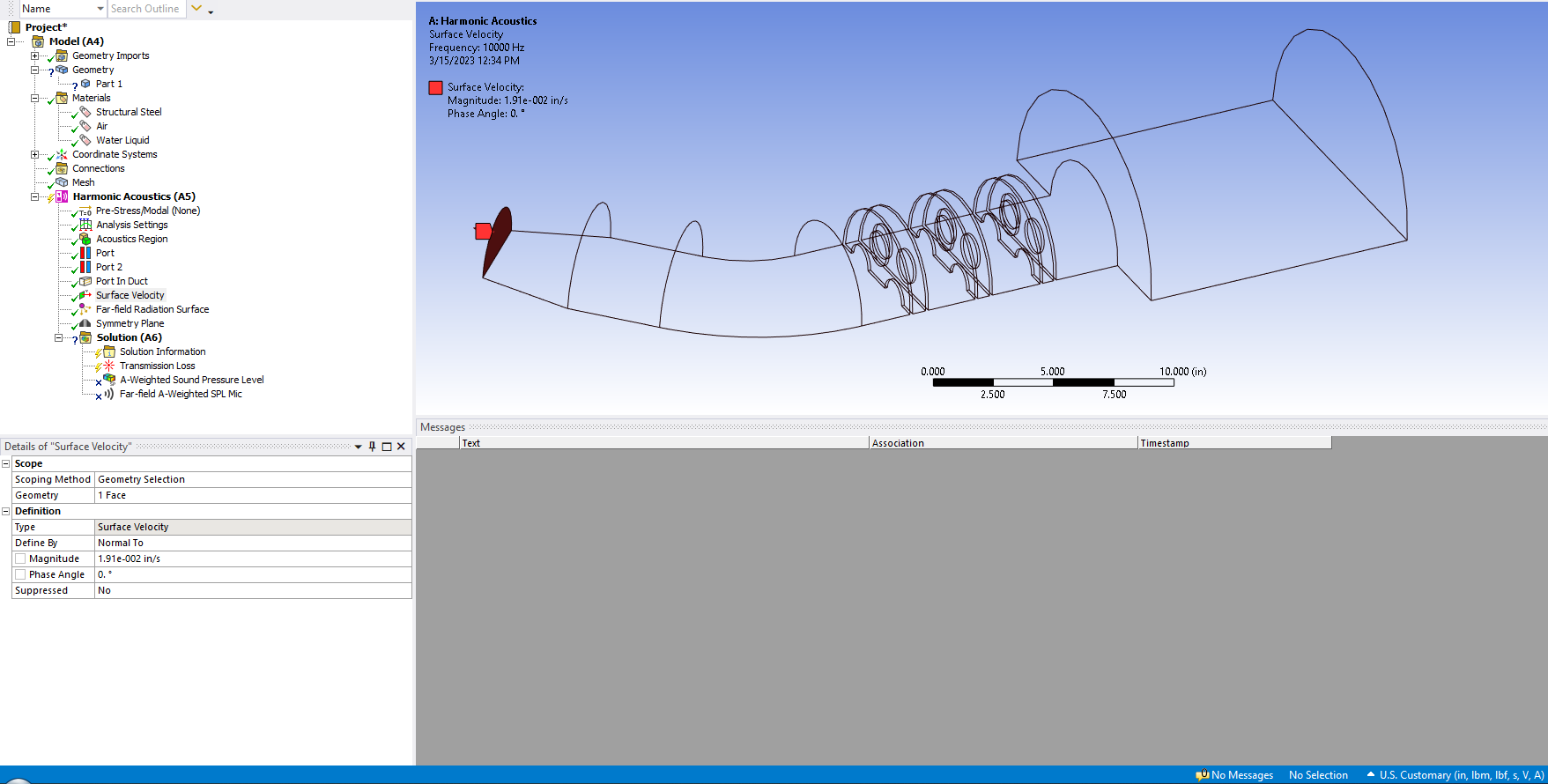Image resolution: width=1548 pixels, height=784 pixels.
Task: Click the red Surface Velocity legend swatch
Action: 435,87
